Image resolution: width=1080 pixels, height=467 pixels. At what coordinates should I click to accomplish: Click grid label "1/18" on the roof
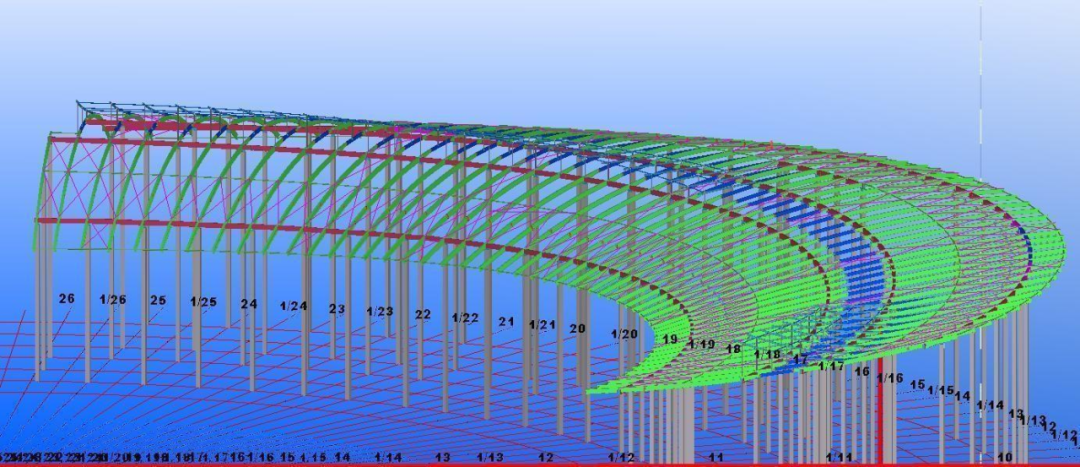pyautogui.click(x=767, y=355)
